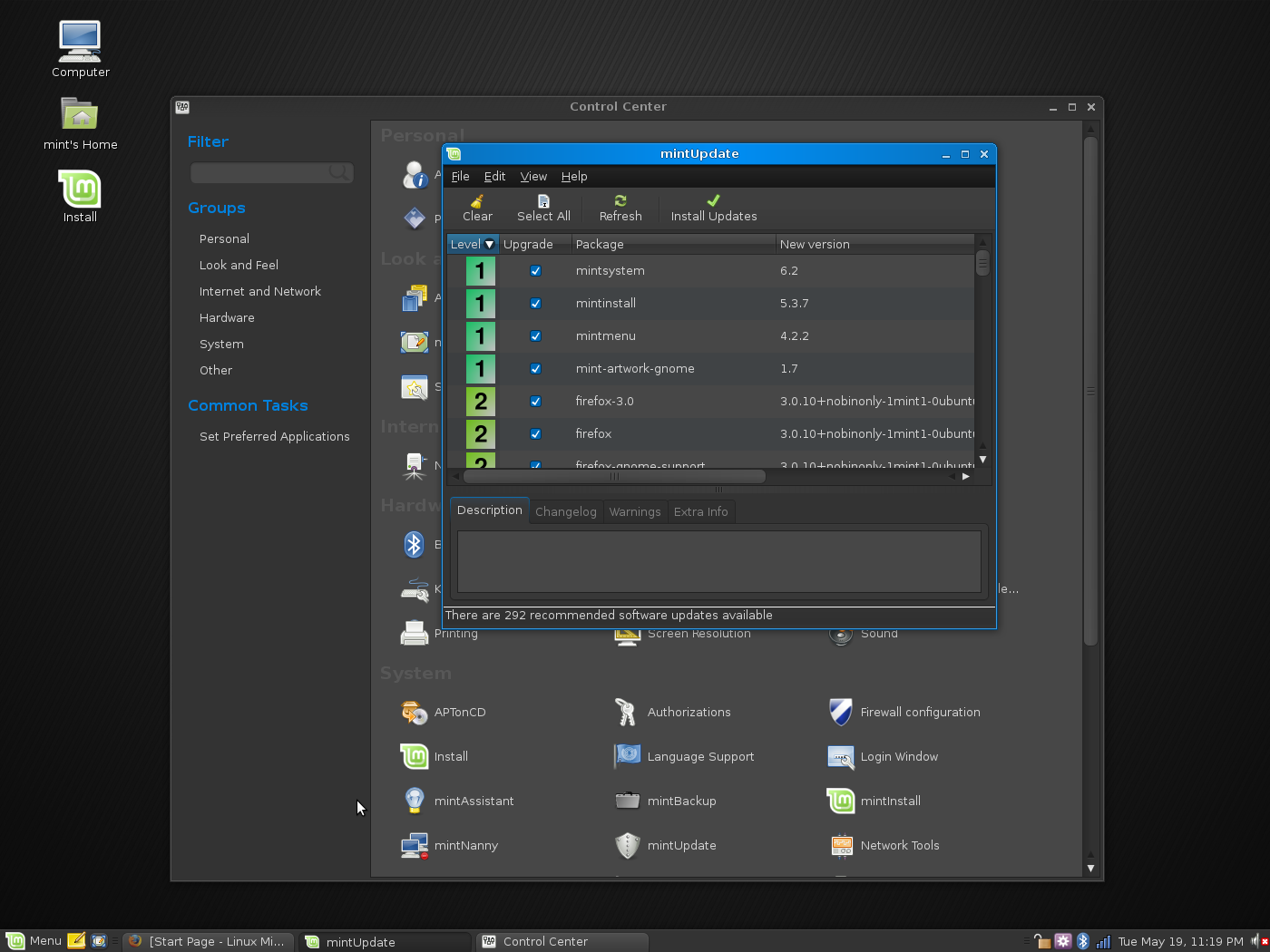Toggle upgrade checkbox for mintsystem

click(x=535, y=271)
